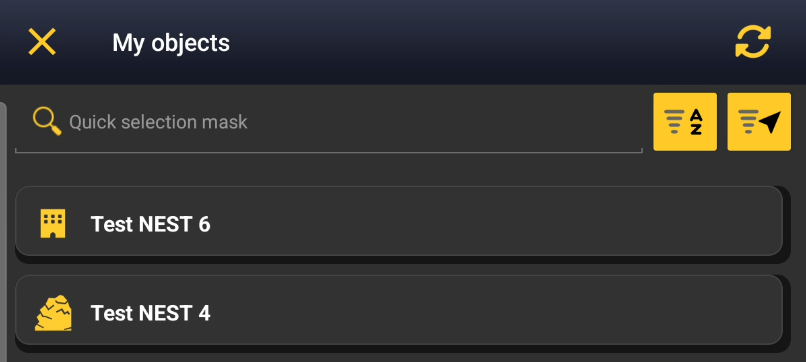The image size is (806, 362).
Task: Click the underline of the search field
Action: coord(328,152)
